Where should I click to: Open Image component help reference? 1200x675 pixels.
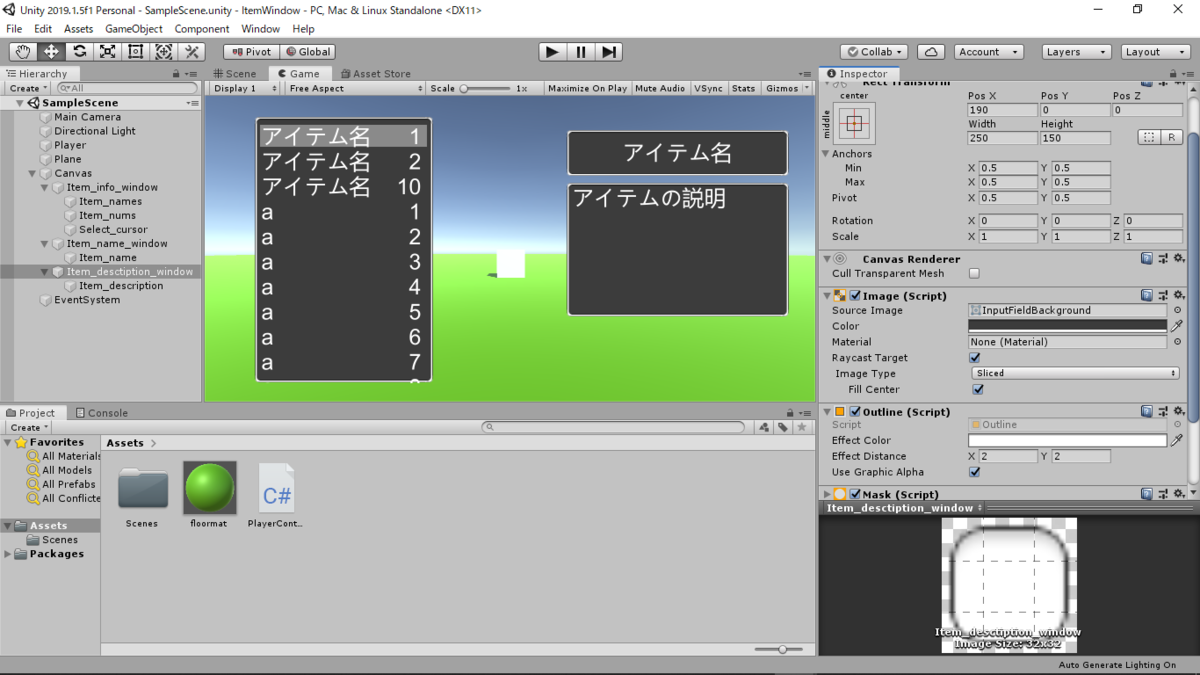tap(1147, 296)
